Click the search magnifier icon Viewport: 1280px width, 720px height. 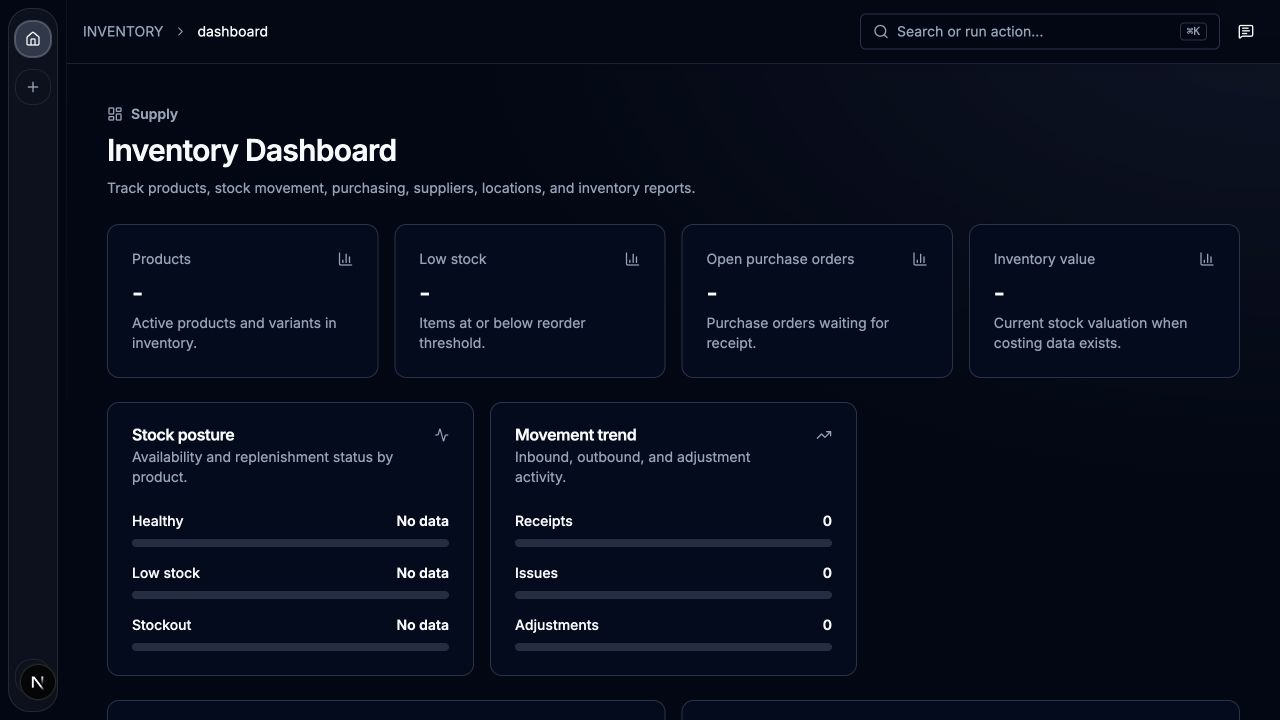pos(881,32)
